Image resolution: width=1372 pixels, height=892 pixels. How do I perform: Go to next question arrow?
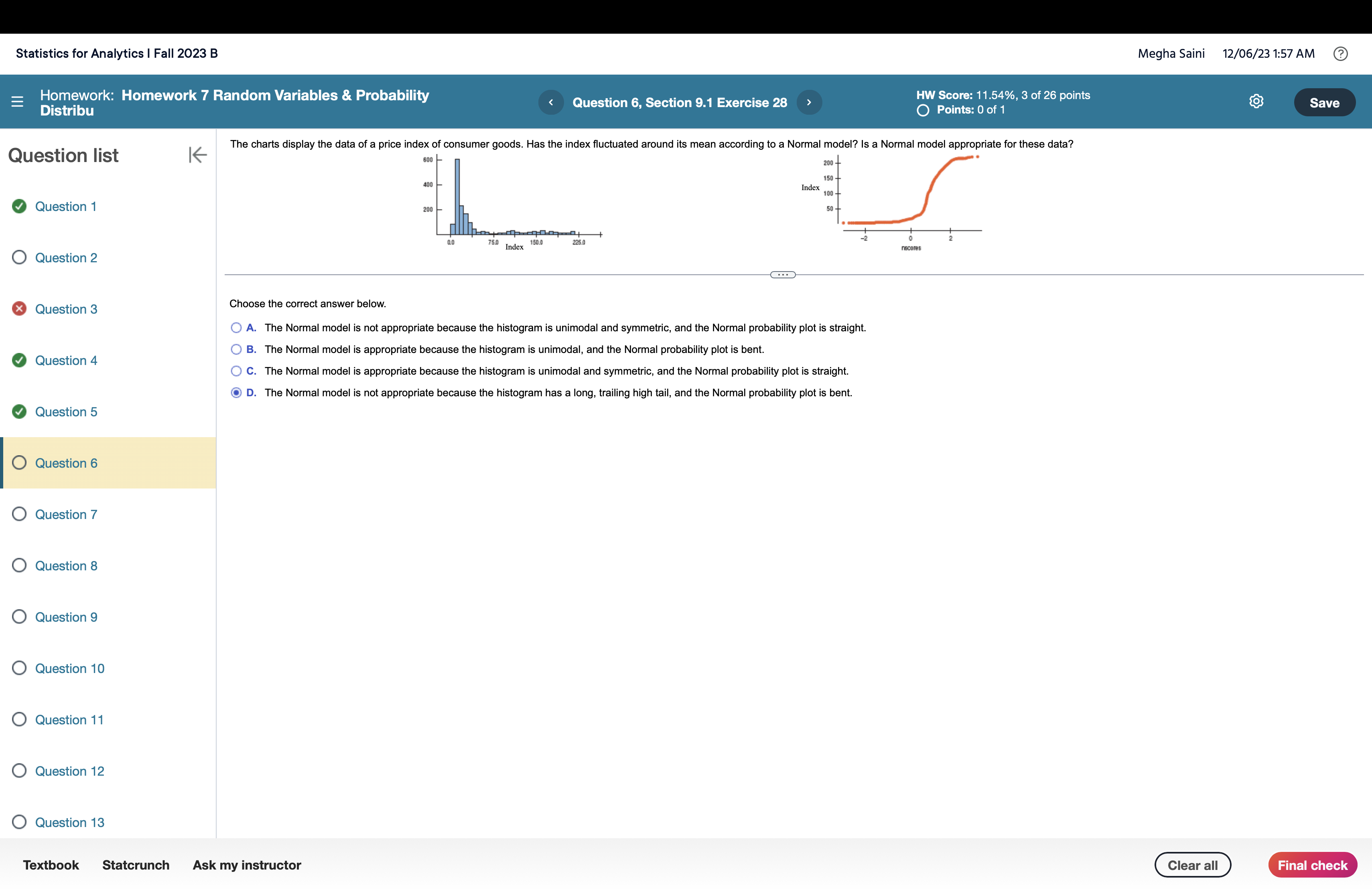click(809, 103)
